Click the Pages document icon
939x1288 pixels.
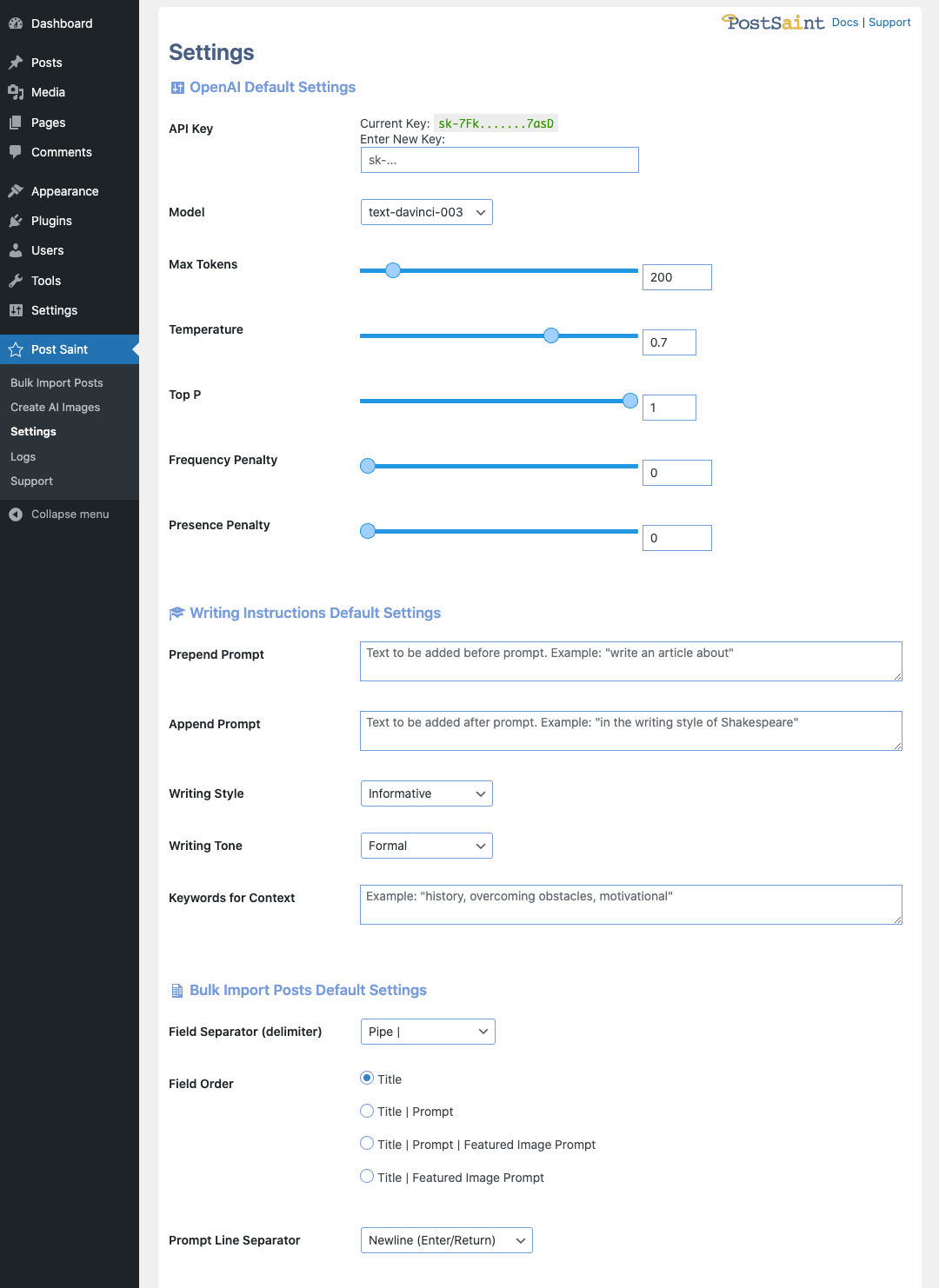click(x=16, y=123)
